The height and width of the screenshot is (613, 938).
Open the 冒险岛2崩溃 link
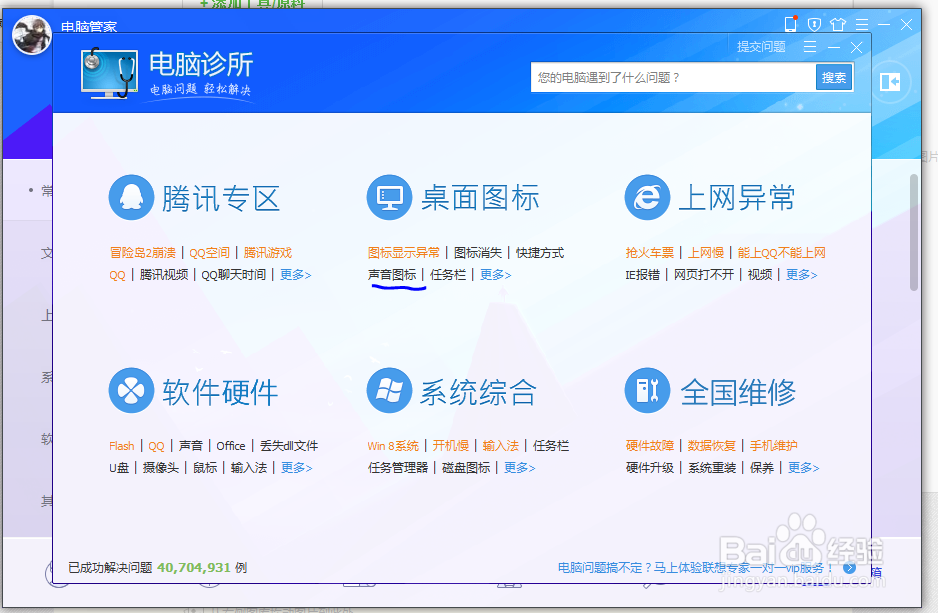tap(142, 252)
